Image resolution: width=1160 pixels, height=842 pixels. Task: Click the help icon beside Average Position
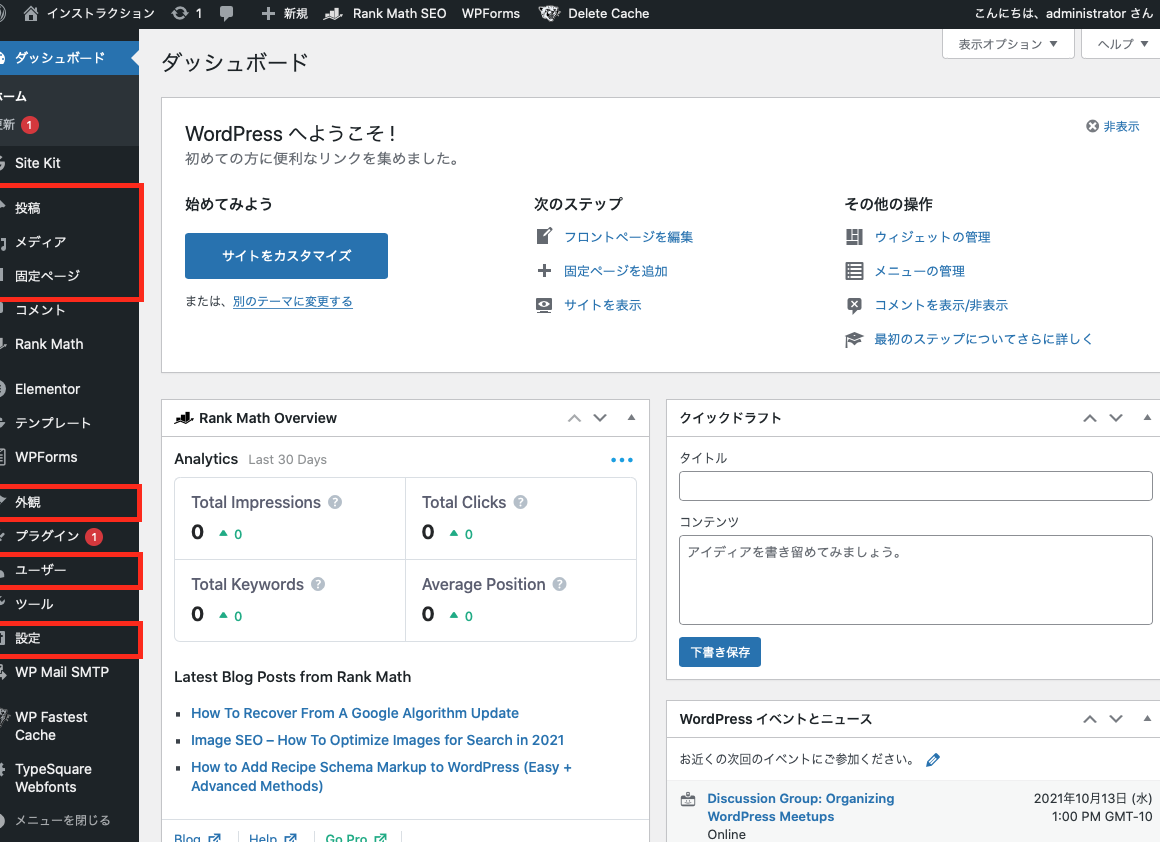(559, 585)
